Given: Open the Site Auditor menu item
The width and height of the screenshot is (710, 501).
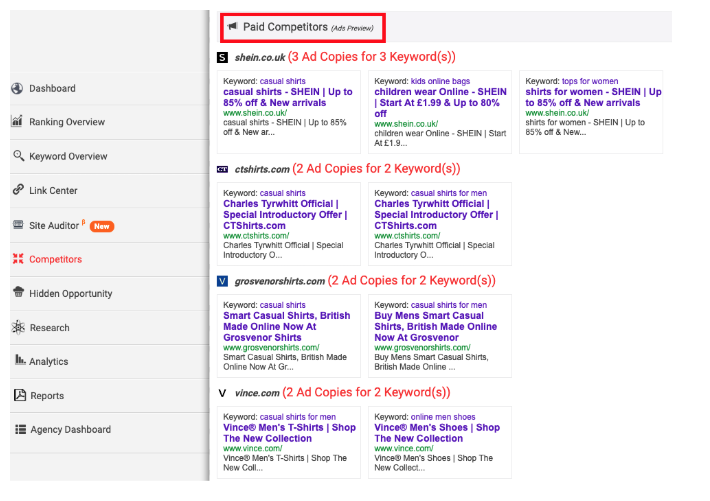Looking at the screenshot, I should point(54,225).
